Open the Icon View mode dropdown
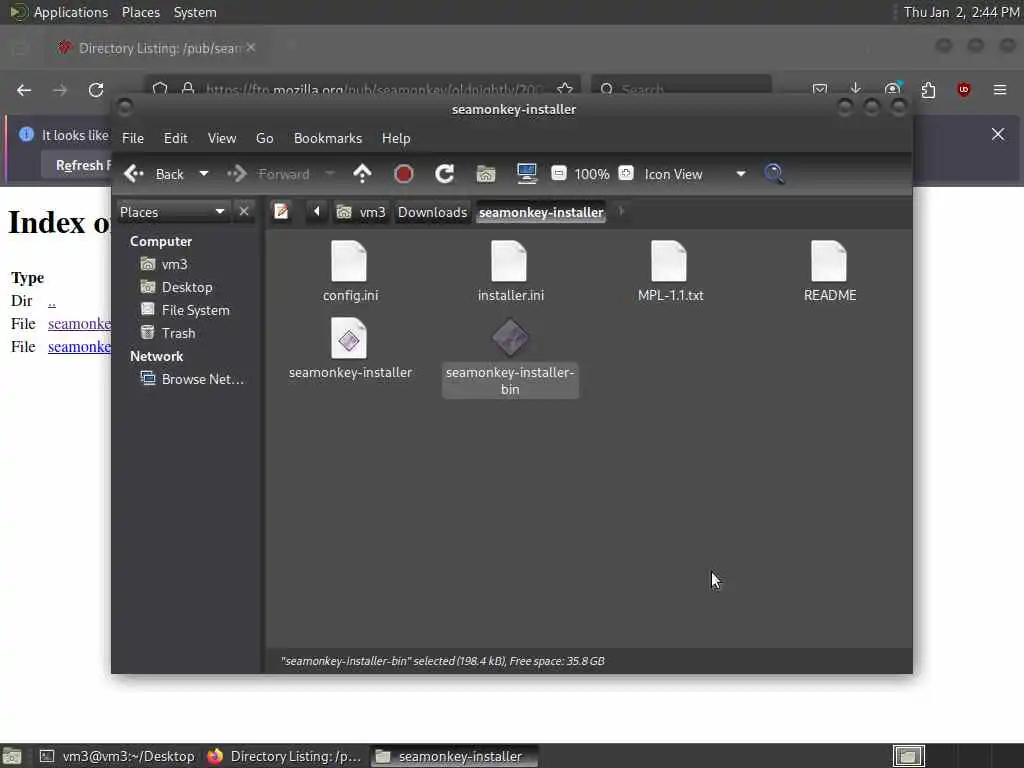 tap(695, 174)
